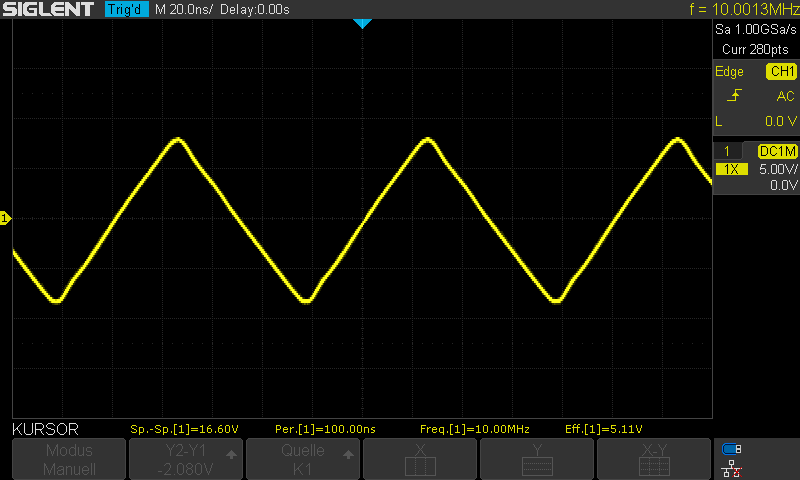
Task: Click the CH1 trigger source badge
Action: (x=782, y=71)
